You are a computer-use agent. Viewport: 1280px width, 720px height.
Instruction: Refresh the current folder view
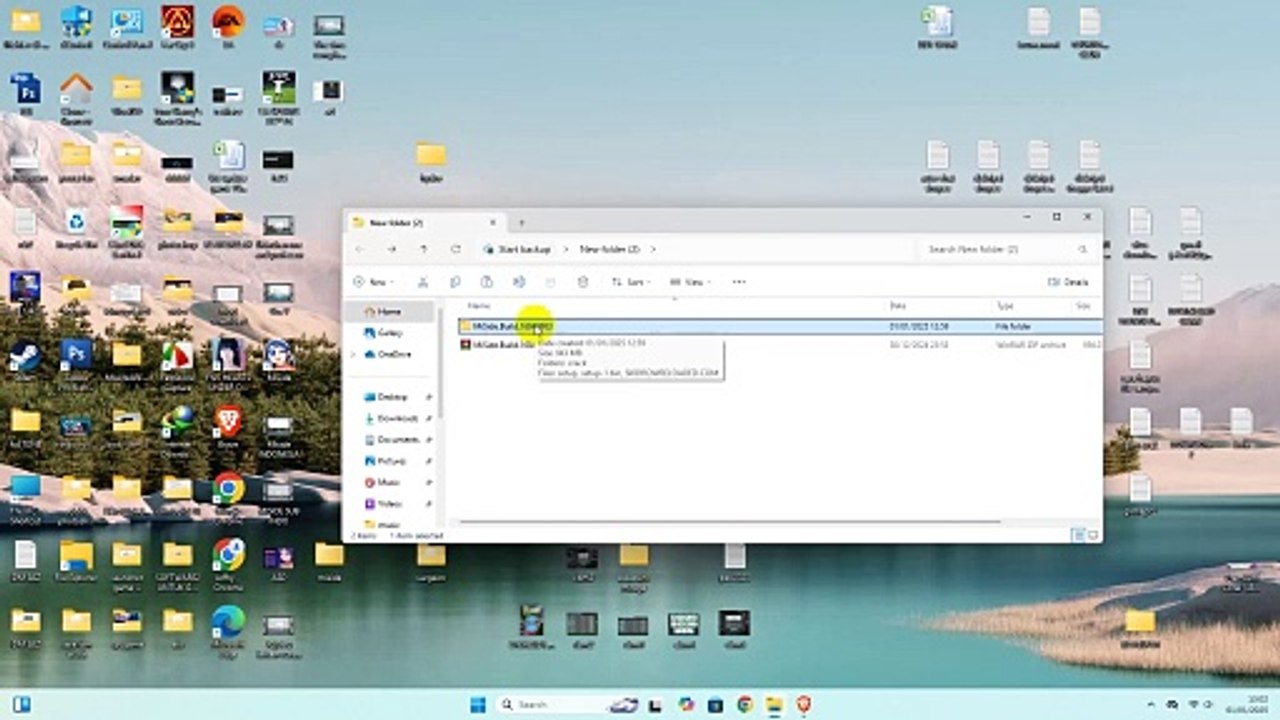click(456, 249)
